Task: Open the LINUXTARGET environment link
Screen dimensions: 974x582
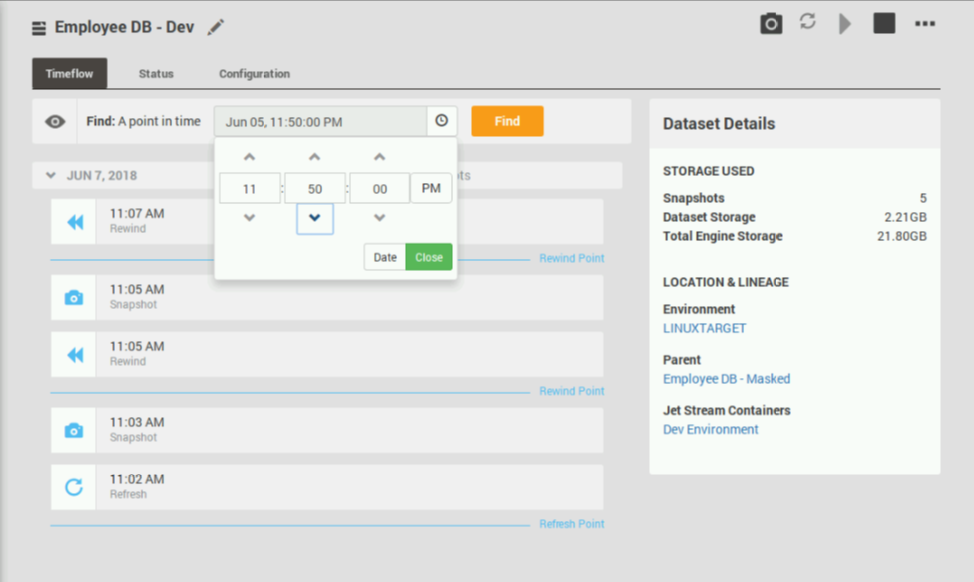Action: pyautogui.click(x=704, y=328)
